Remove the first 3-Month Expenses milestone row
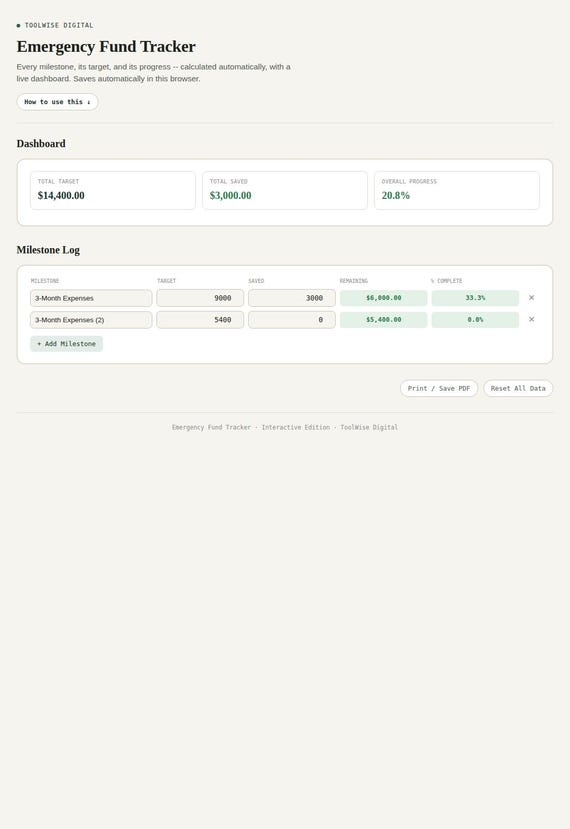Viewport: 570px width, 829px height. point(531,298)
